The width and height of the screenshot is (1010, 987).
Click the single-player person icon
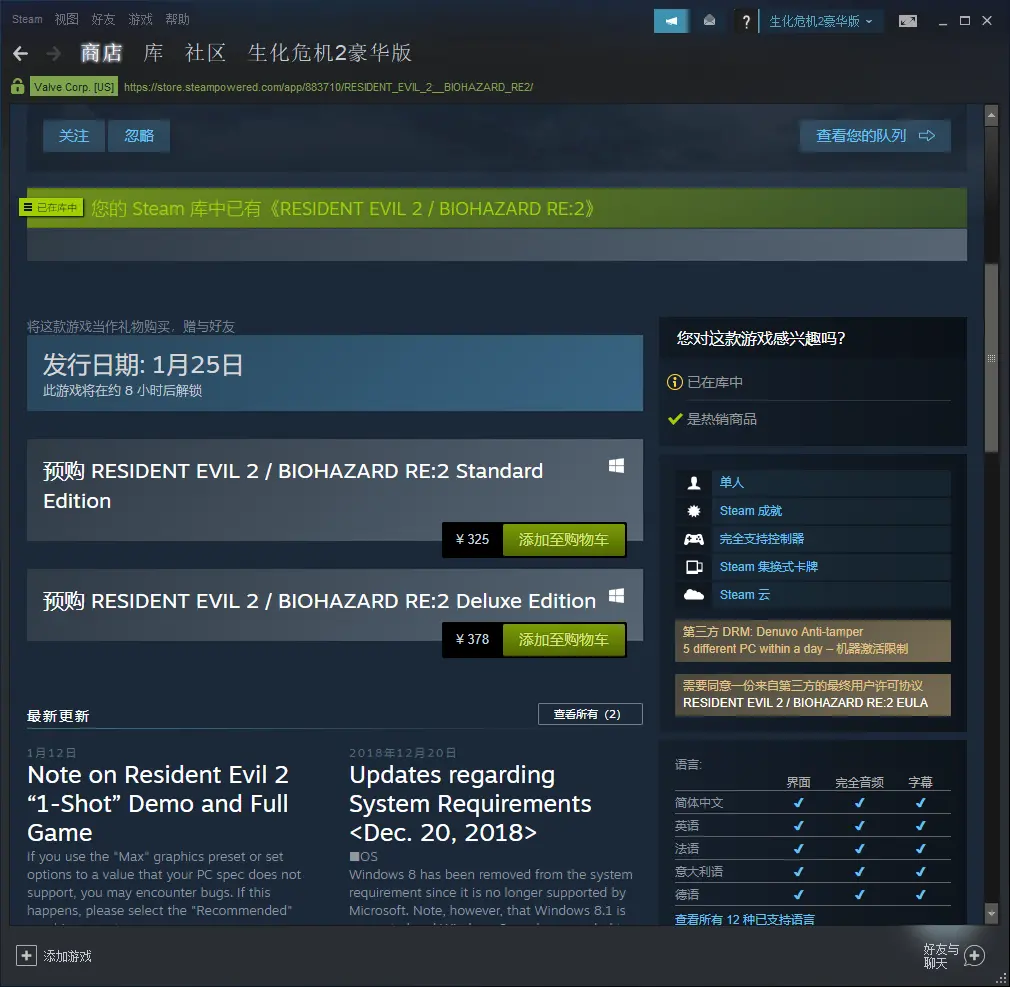[x=694, y=483]
